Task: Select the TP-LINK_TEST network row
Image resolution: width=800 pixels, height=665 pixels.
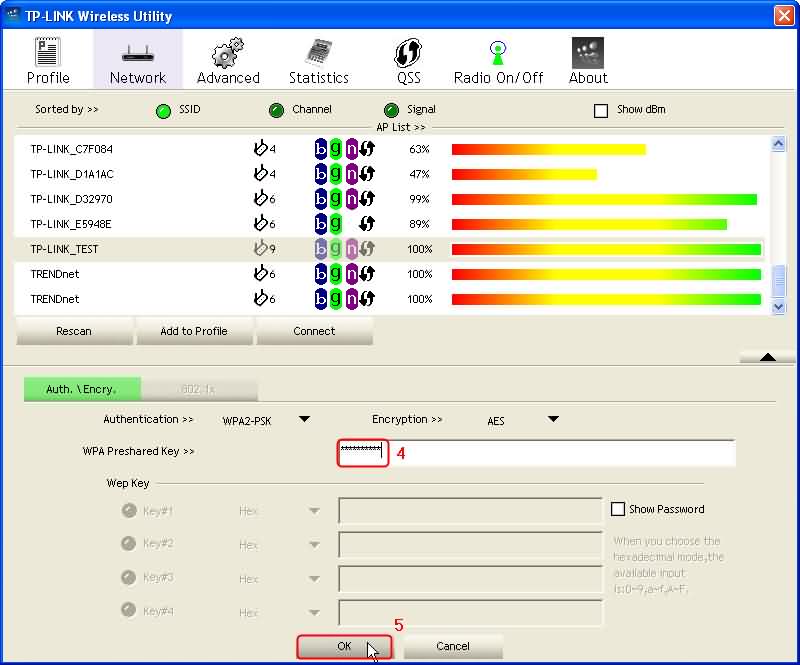Action: pos(389,249)
